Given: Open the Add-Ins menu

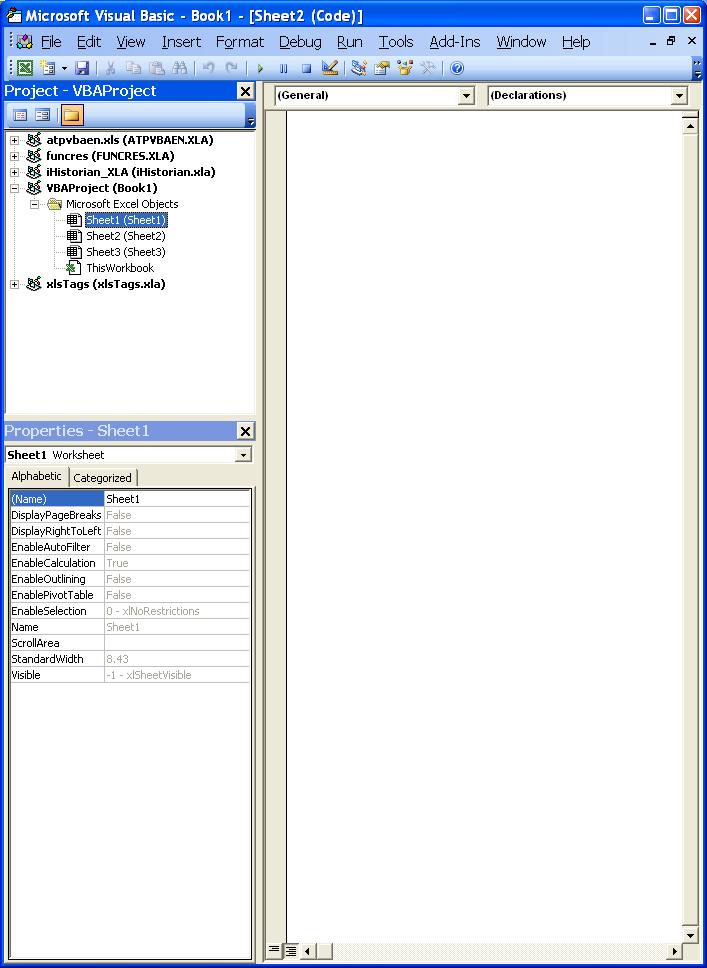Looking at the screenshot, I should (455, 42).
